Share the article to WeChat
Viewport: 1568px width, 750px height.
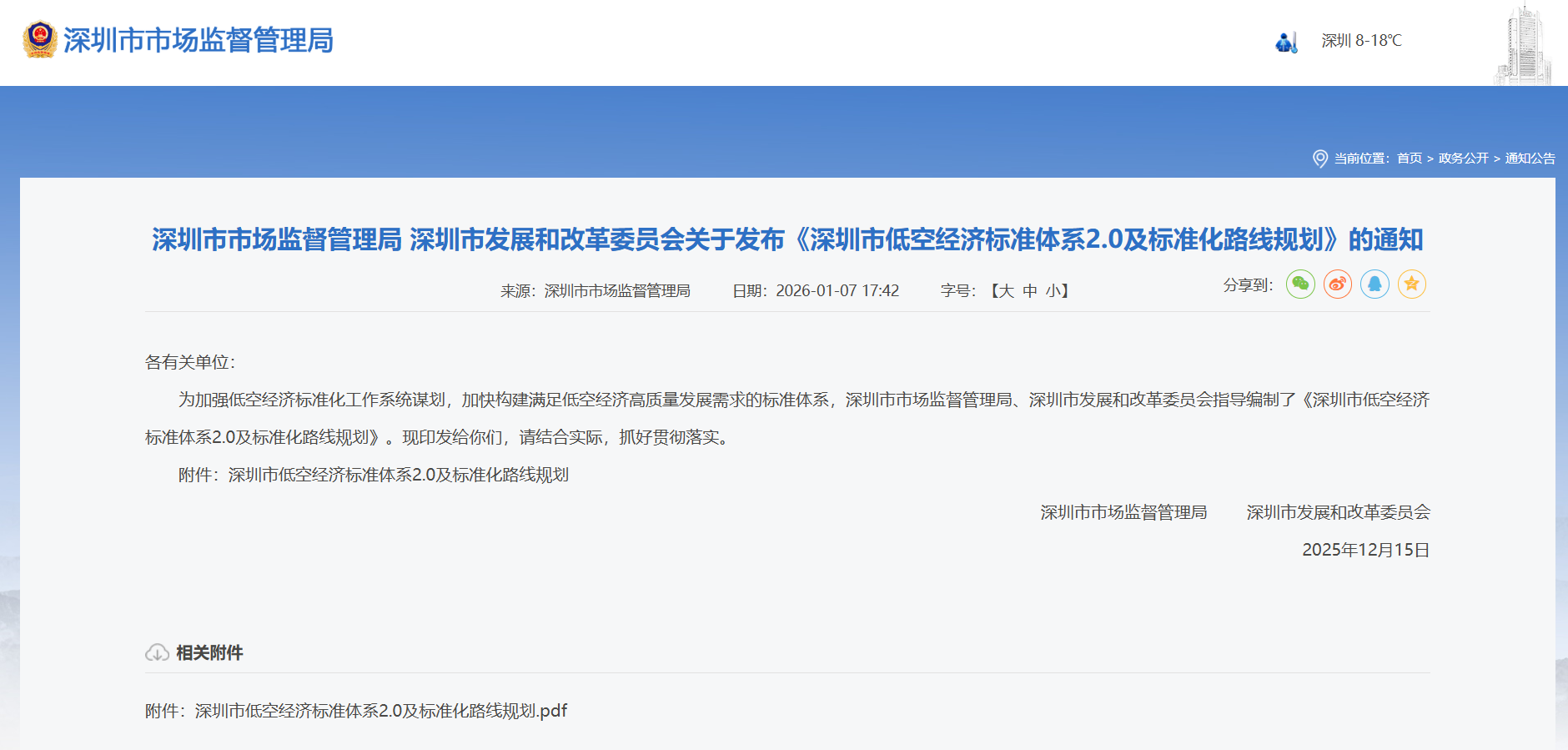(1300, 284)
